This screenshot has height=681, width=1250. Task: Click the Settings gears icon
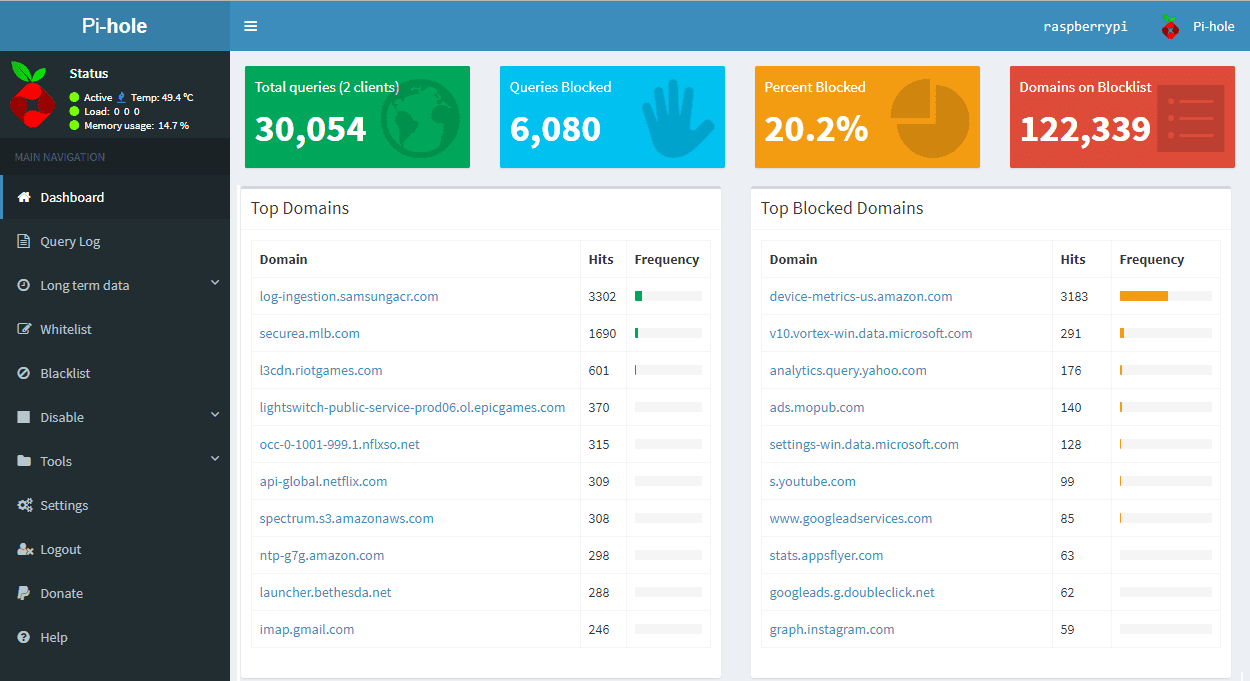pyautogui.click(x=24, y=505)
